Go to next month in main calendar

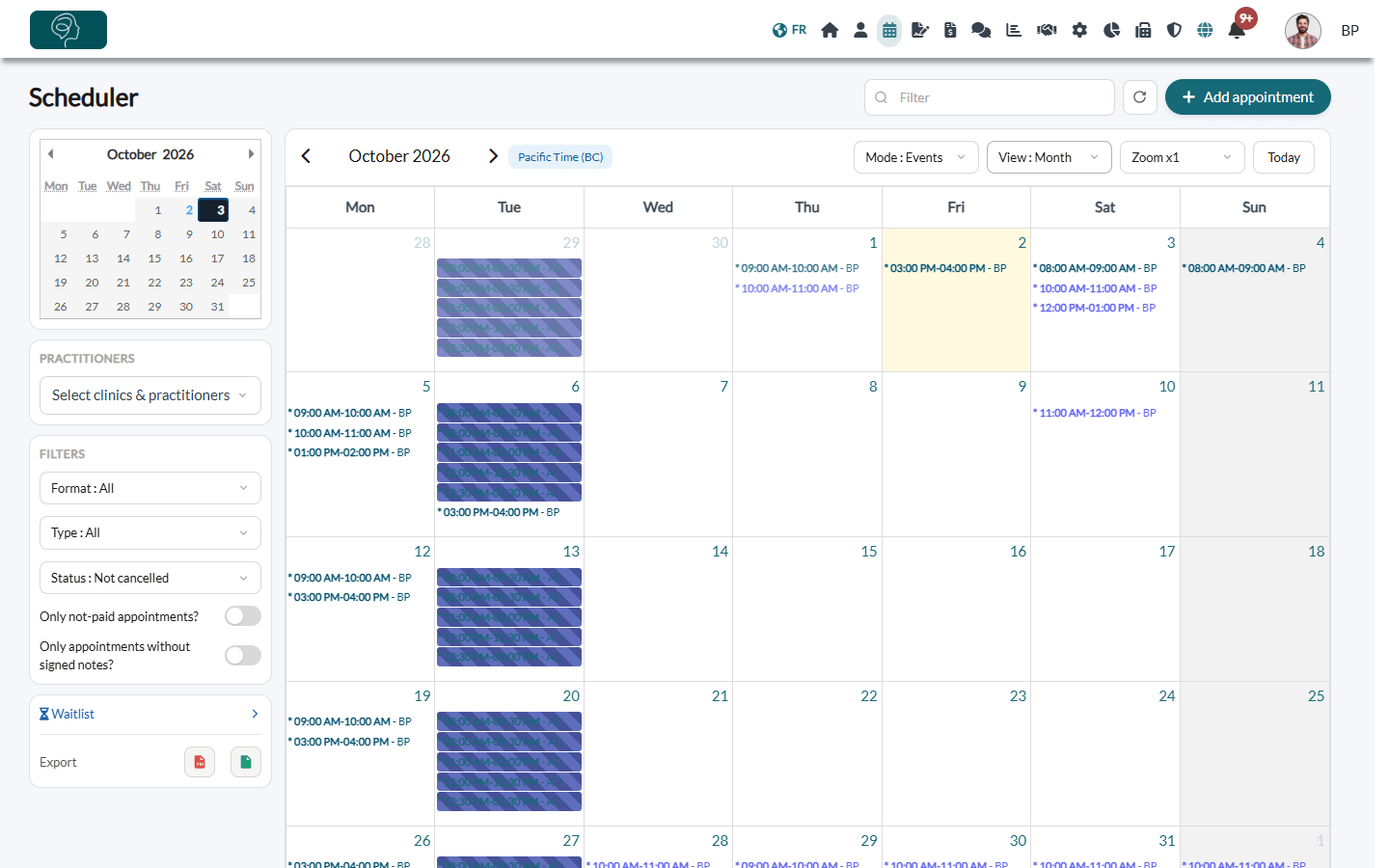tap(493, 156)
